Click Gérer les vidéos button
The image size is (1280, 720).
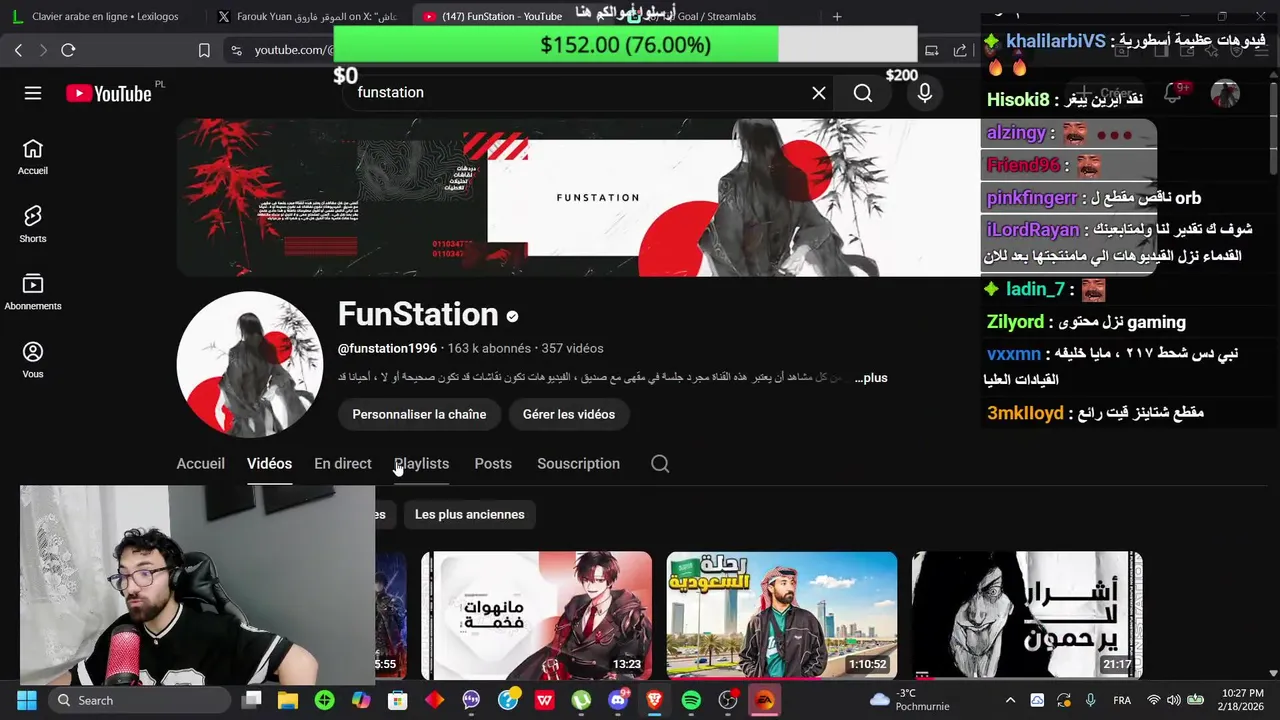coord(569,414)
